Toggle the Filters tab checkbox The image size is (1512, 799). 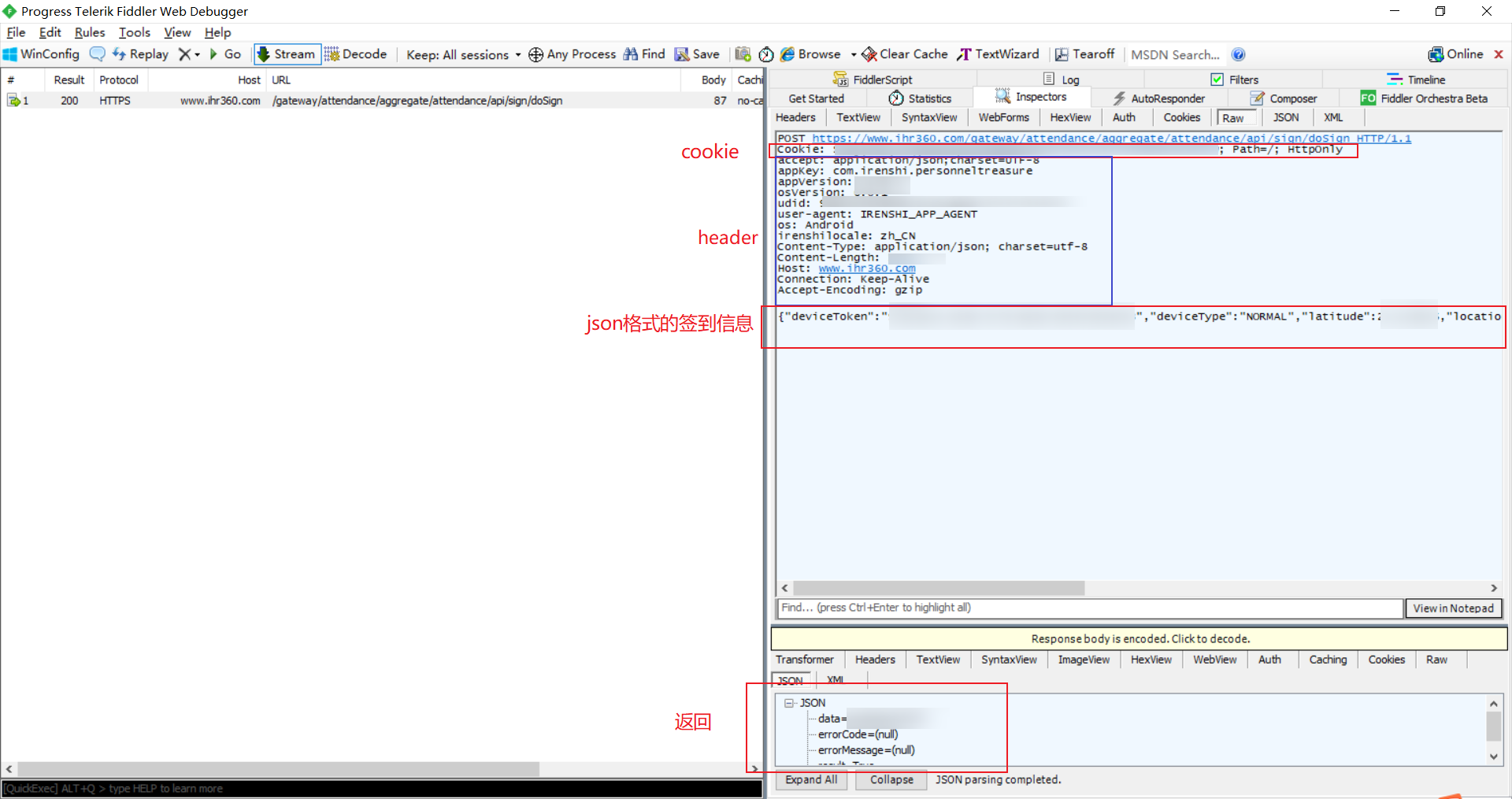(1217, 80)
